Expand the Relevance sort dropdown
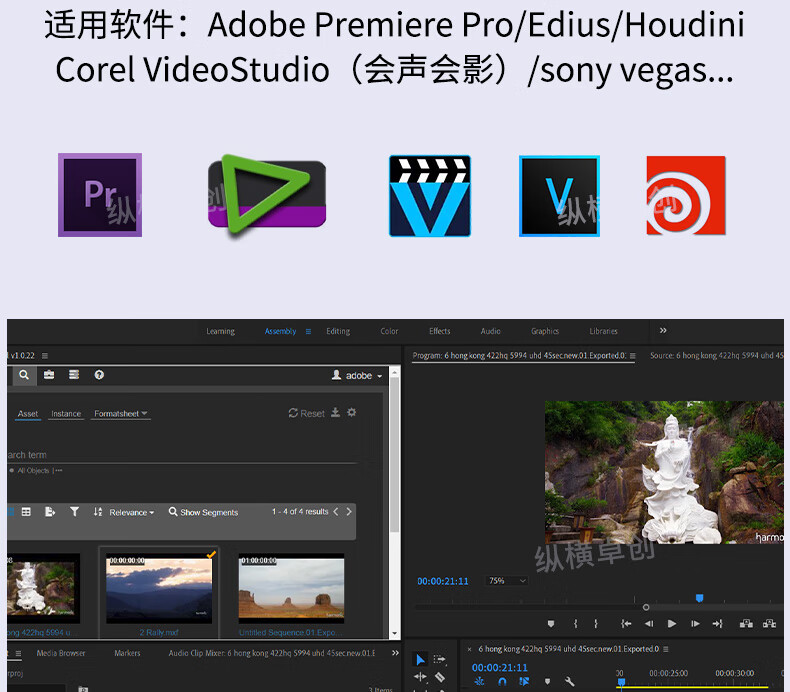 coord(130,512)
